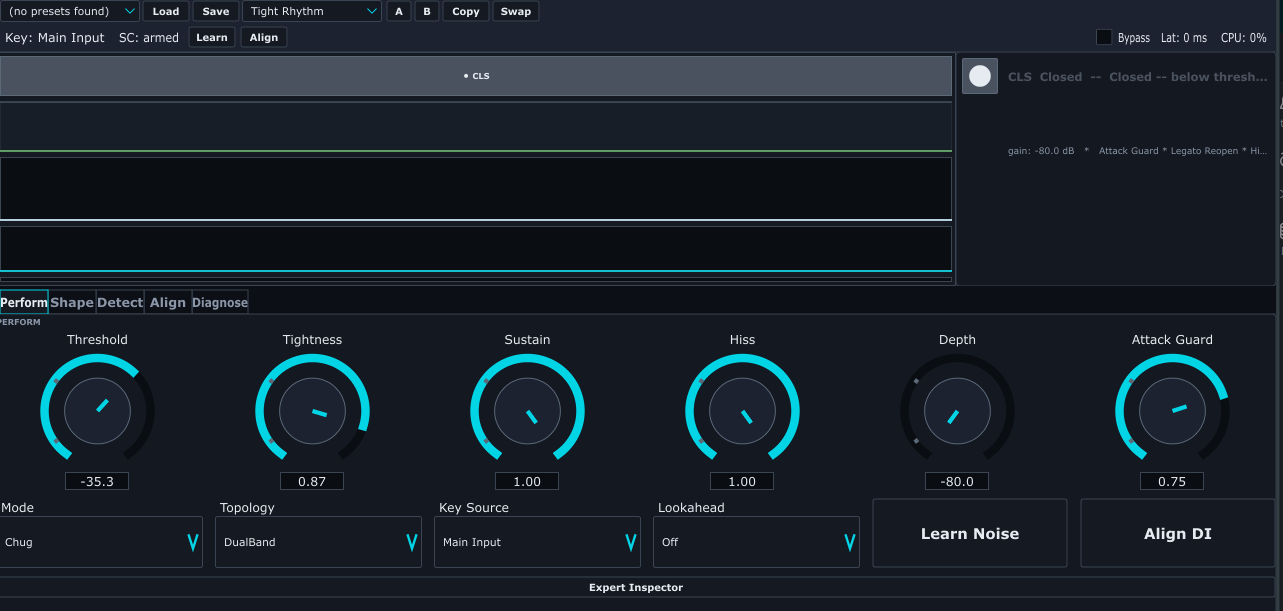This screenshot has width=1283, height=611.
Task: Click the Threshold knob
Action: coord(97,411)
